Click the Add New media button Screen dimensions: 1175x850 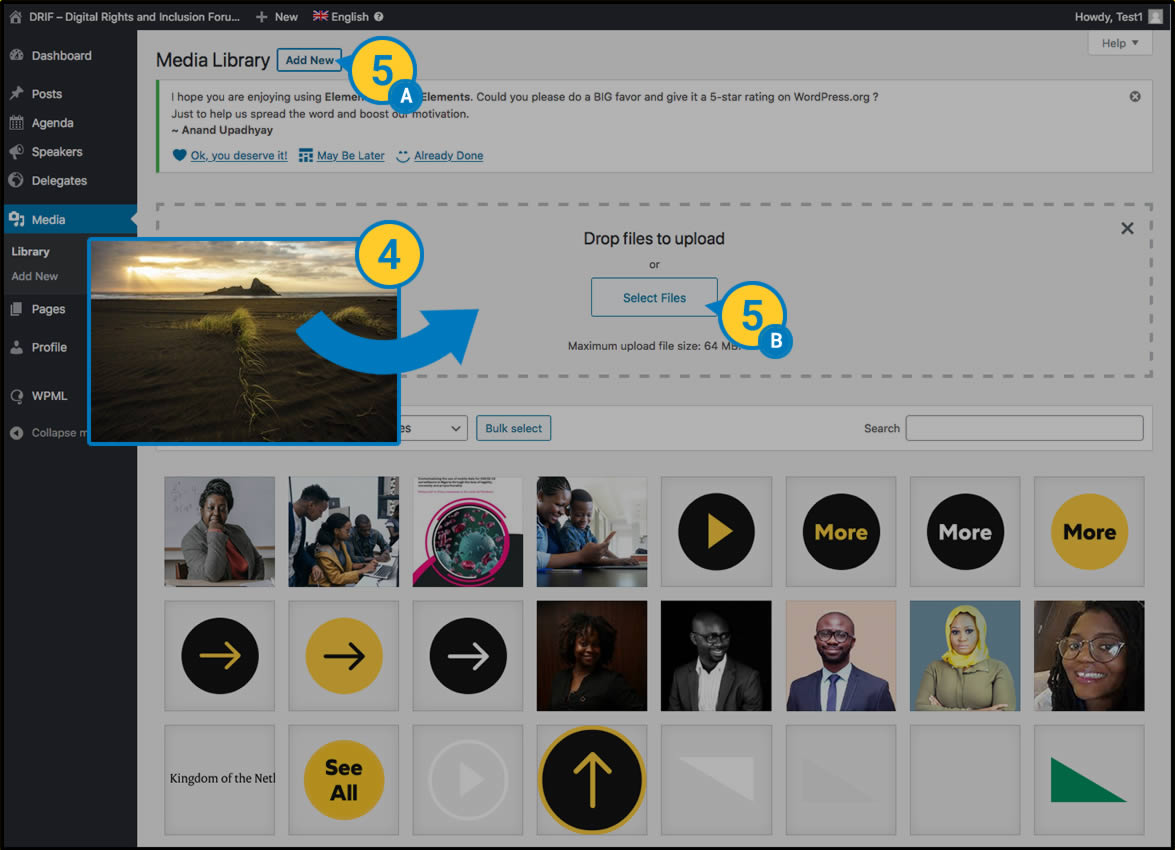[309, 60]
